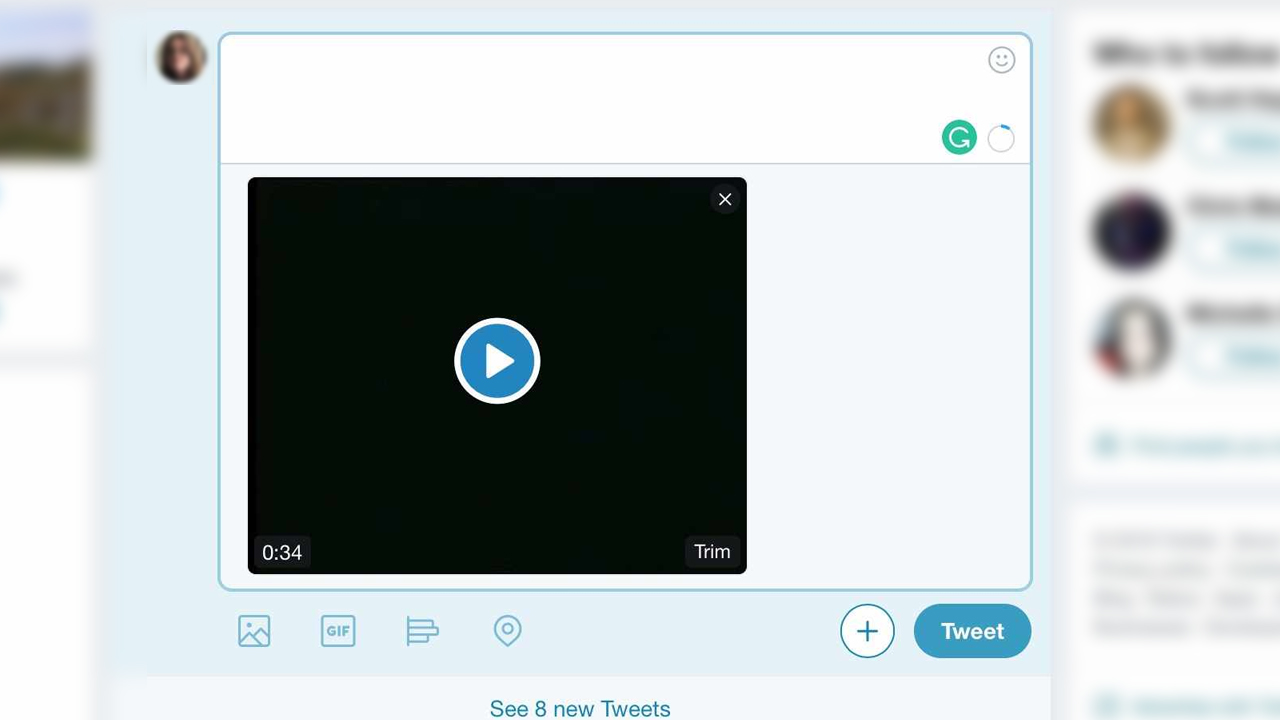Post with the Tweet button
The width and height of the screenshot is (1280, 720).
point(972,631)
